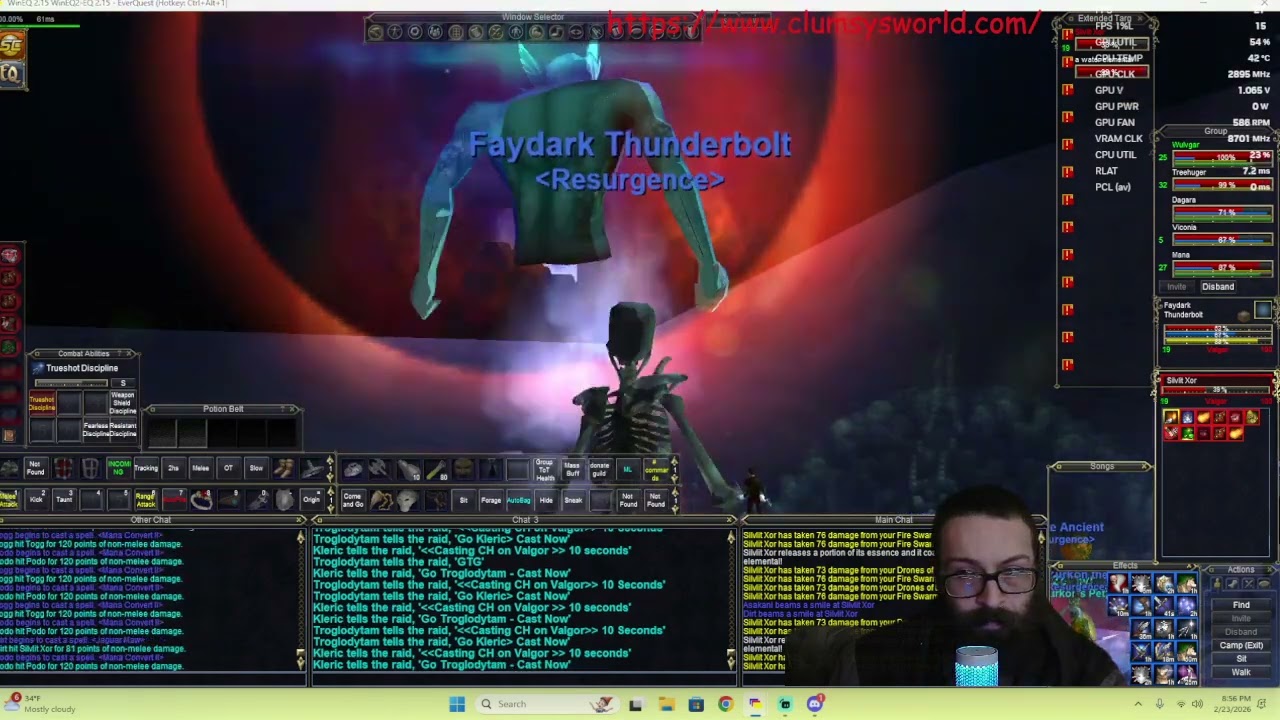Select group member Dagara
The width and height of the screenshot is (1280, 720).
pos(1184,200)
